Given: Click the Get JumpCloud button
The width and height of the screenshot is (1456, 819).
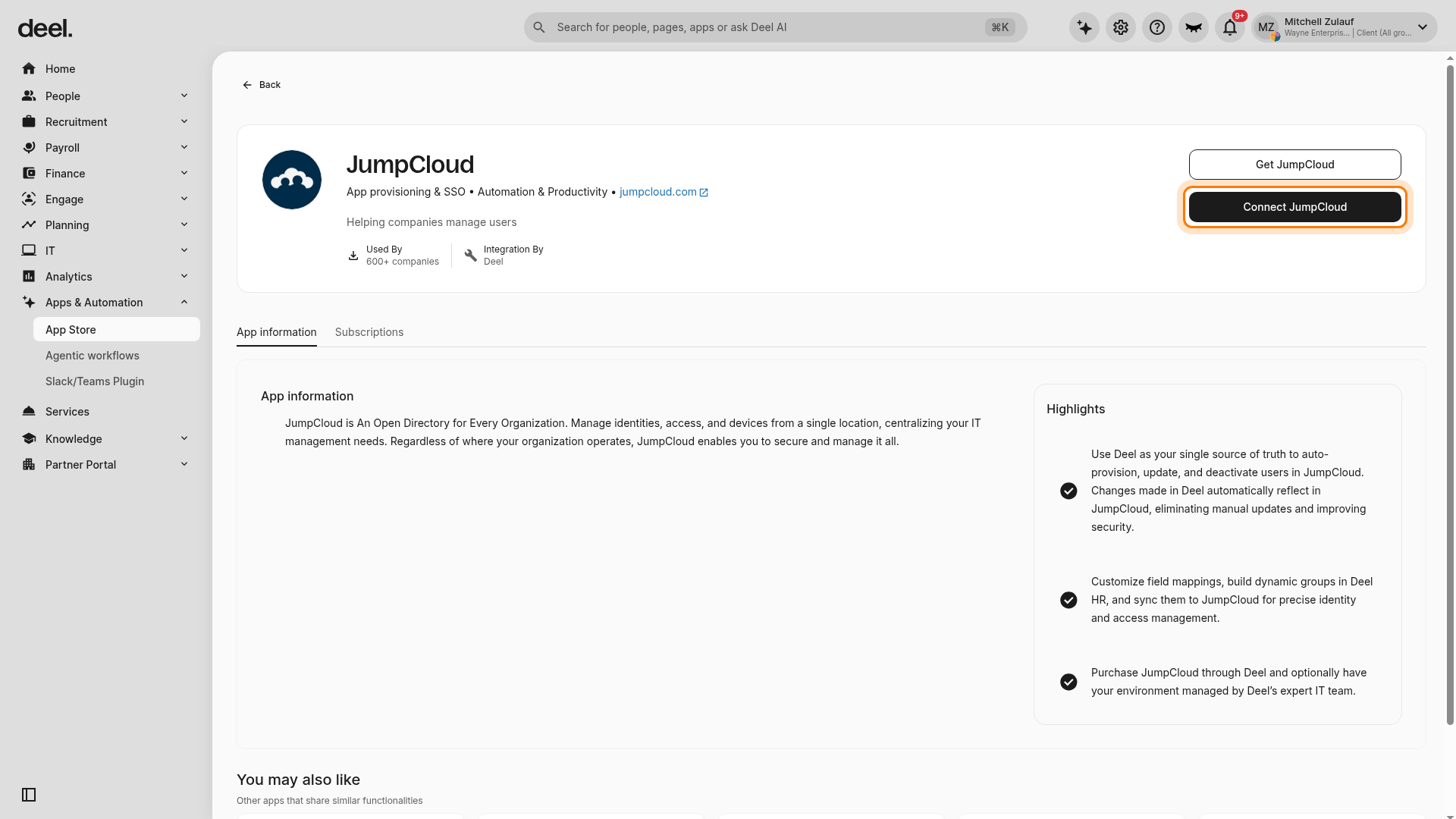Looking at the screenshot, I should (1295, 165).
